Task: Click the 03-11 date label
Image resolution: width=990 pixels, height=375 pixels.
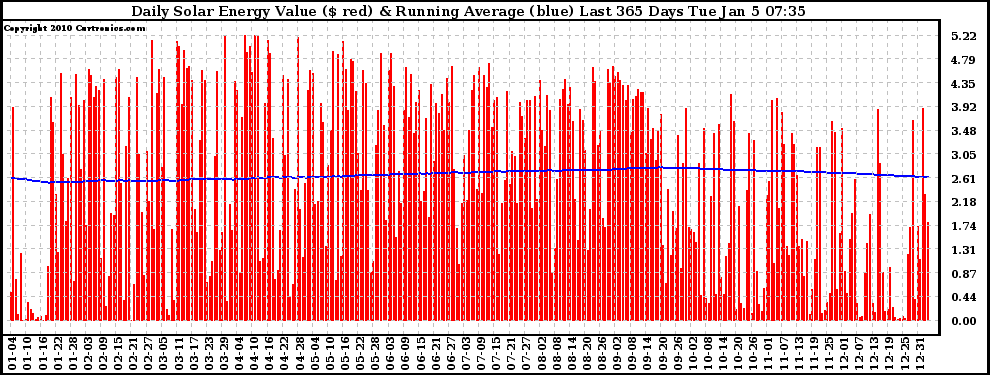Action: (180, 353)
